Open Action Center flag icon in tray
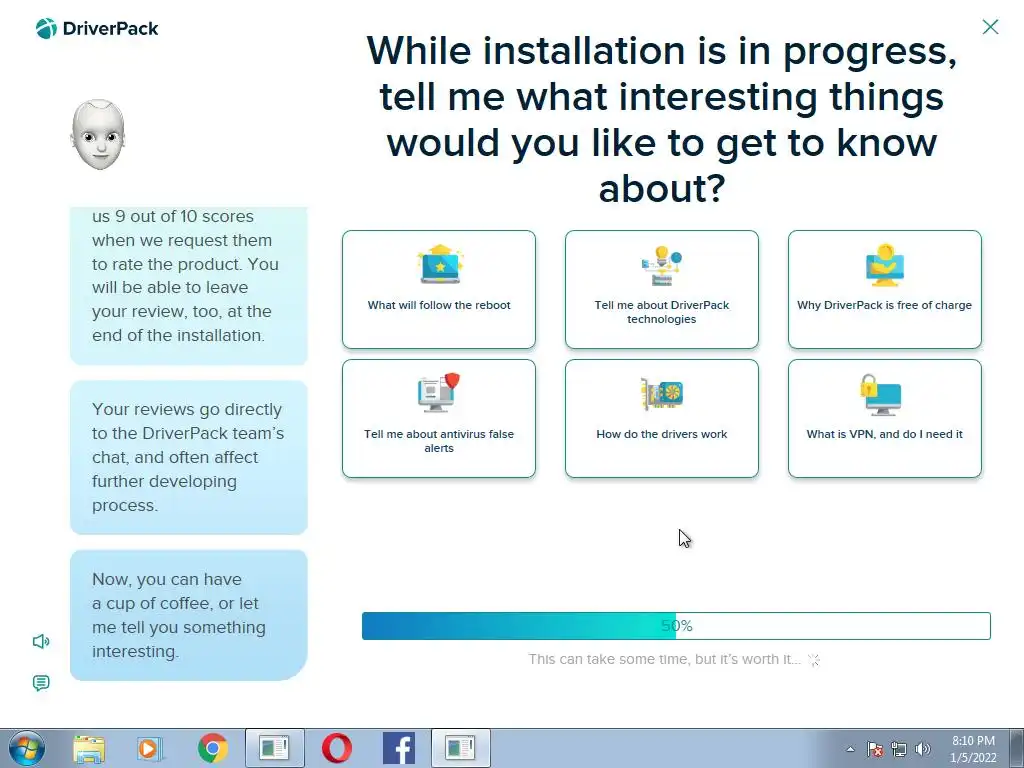This screenshot has height=768, width=1024. (x=875, y=749)
